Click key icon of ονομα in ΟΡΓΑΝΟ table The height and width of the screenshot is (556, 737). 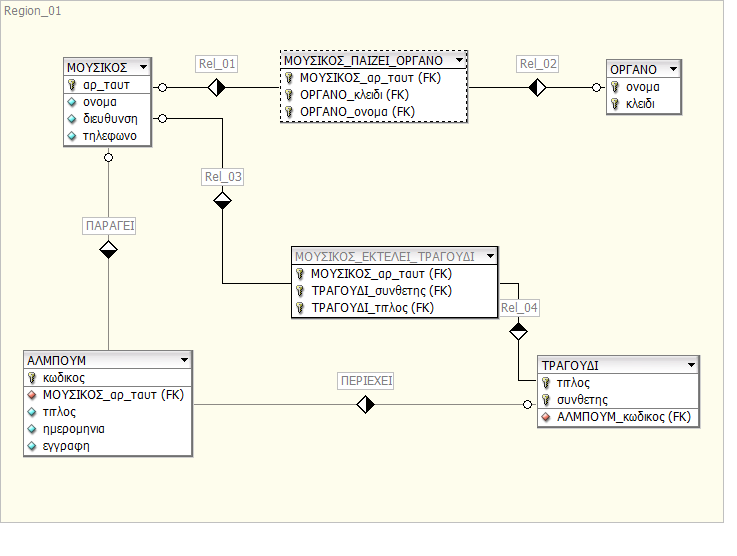(x=615, y=86)
